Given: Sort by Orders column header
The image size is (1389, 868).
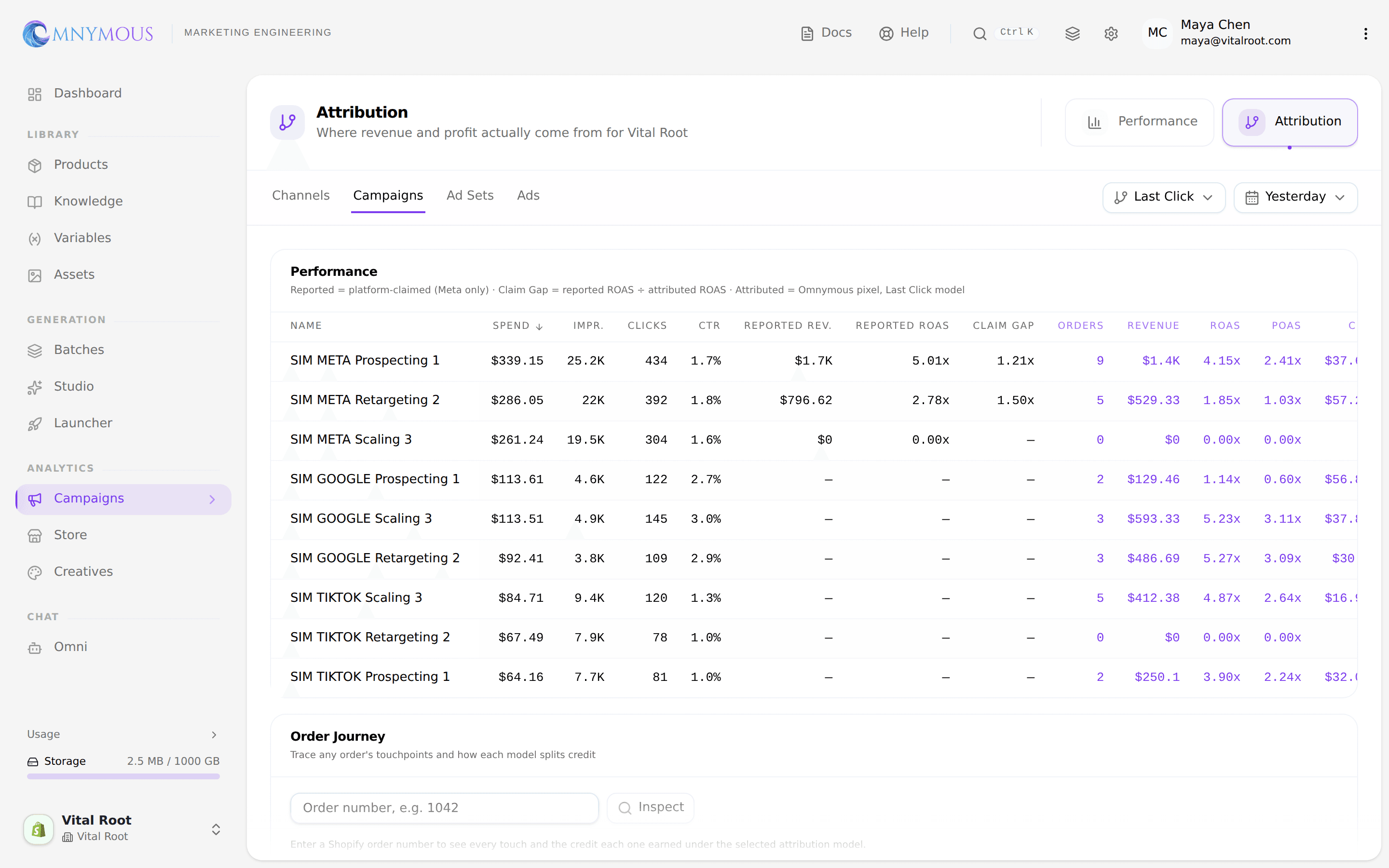Looking at the screenshot, I should pyautogui.click(x=1080, y=326).
